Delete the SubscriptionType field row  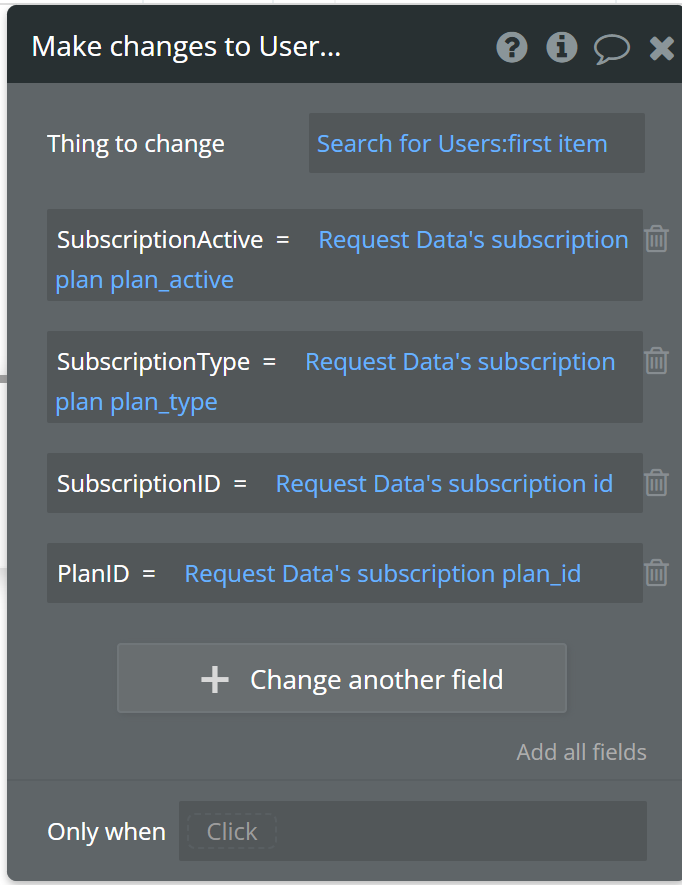click(656, 361)
